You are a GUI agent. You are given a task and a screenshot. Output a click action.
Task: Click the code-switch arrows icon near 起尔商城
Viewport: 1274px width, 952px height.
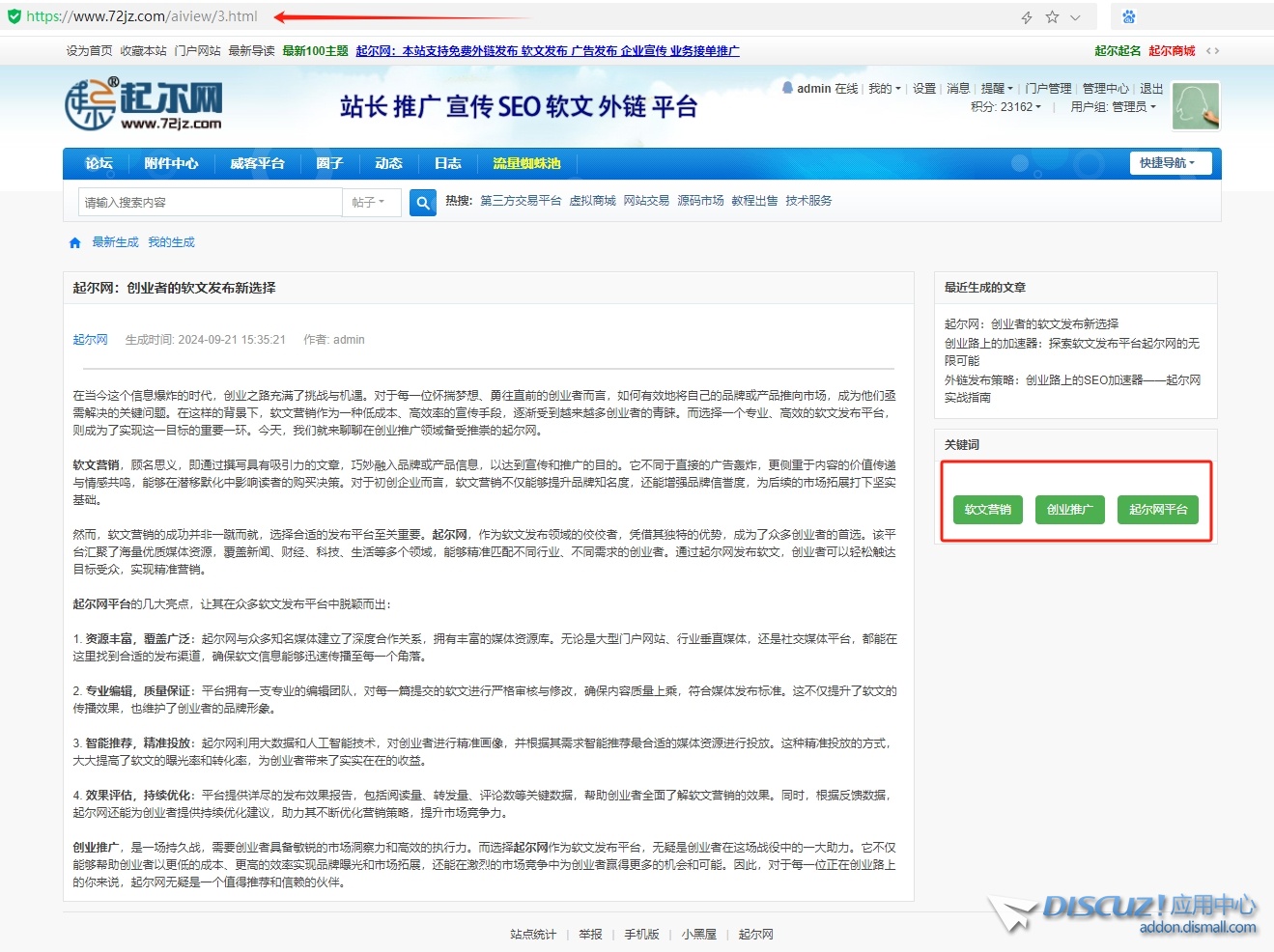(x=1212, y=51)
